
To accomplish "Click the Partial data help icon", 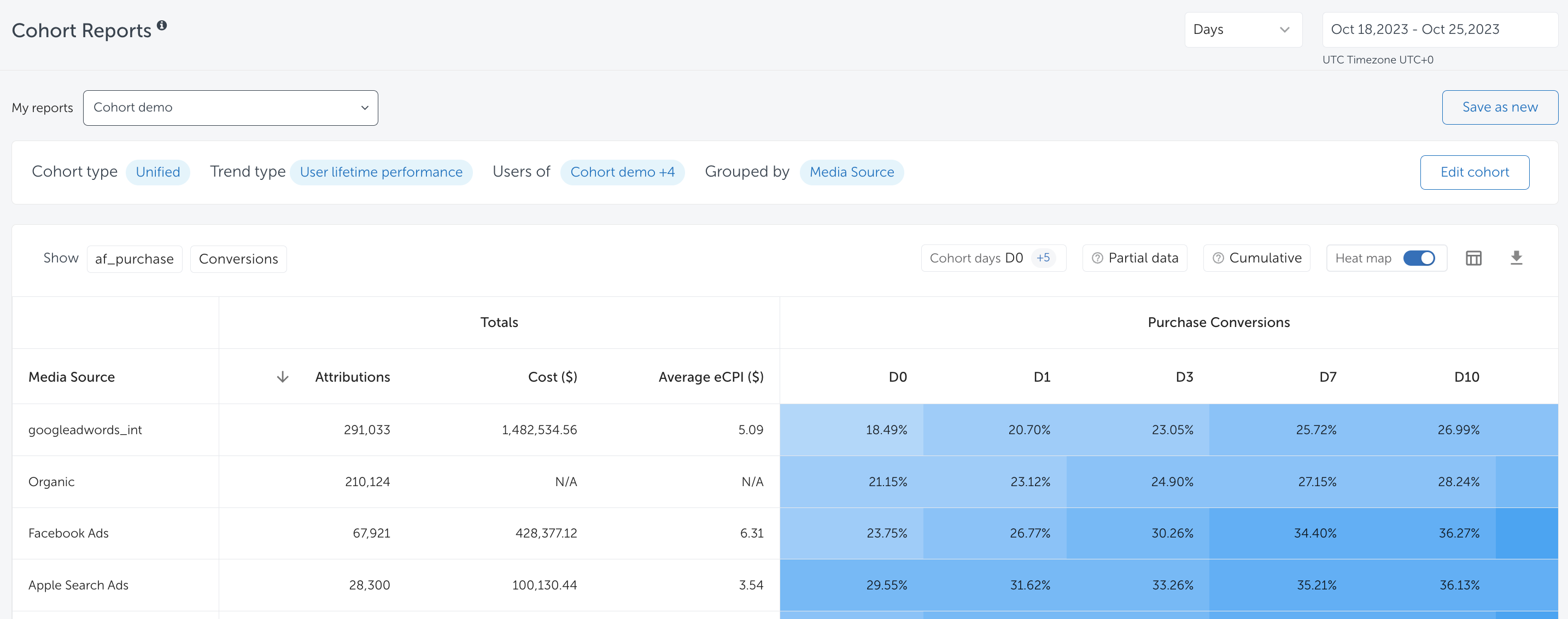I will click(x=1097, y=258).
